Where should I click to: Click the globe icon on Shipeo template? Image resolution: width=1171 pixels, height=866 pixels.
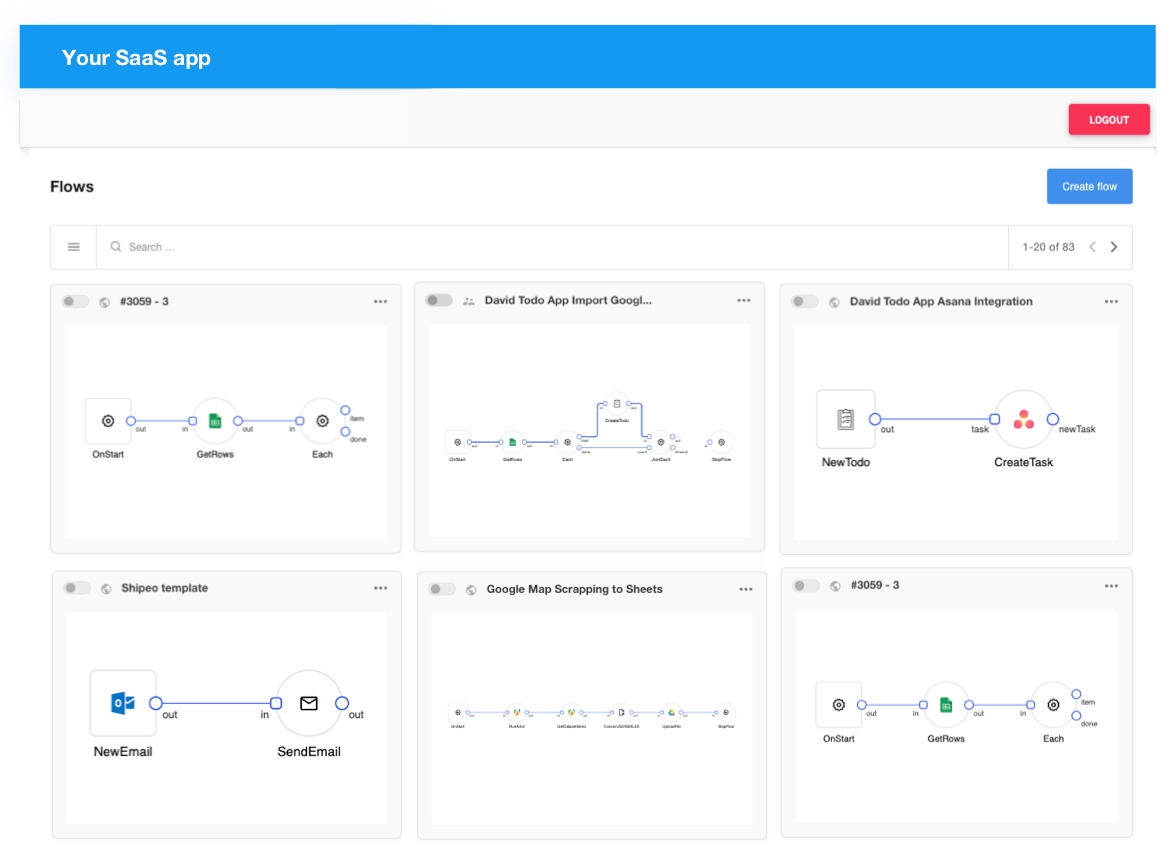[x=106, y=589]
